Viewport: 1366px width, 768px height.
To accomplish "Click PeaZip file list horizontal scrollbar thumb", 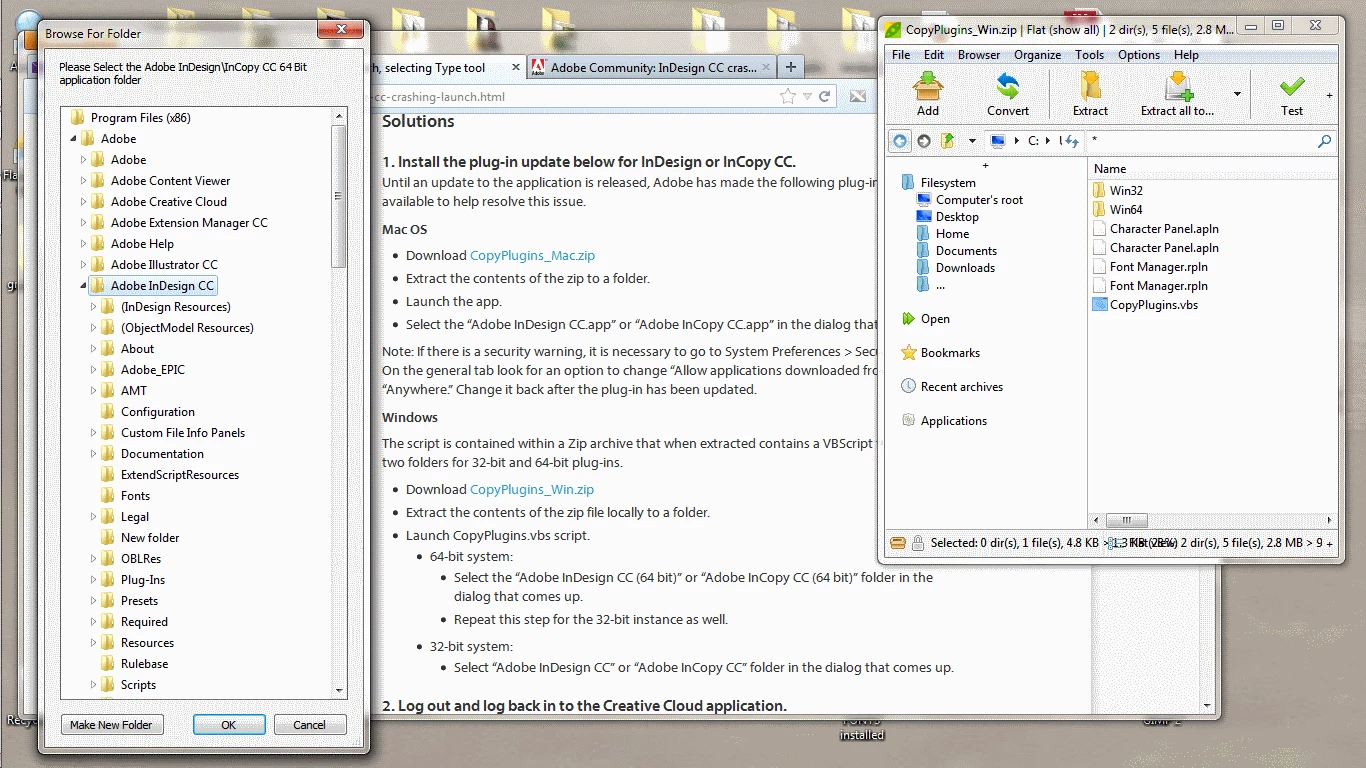I will coord(1126,521).
